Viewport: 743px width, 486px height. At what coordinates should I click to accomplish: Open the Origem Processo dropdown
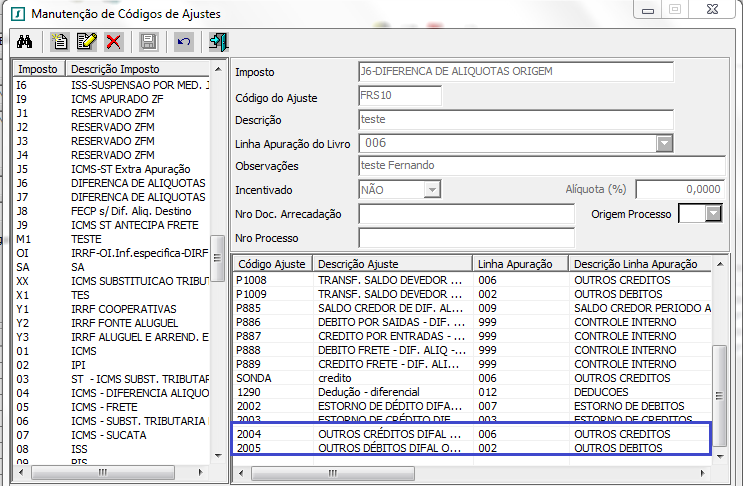712,213
